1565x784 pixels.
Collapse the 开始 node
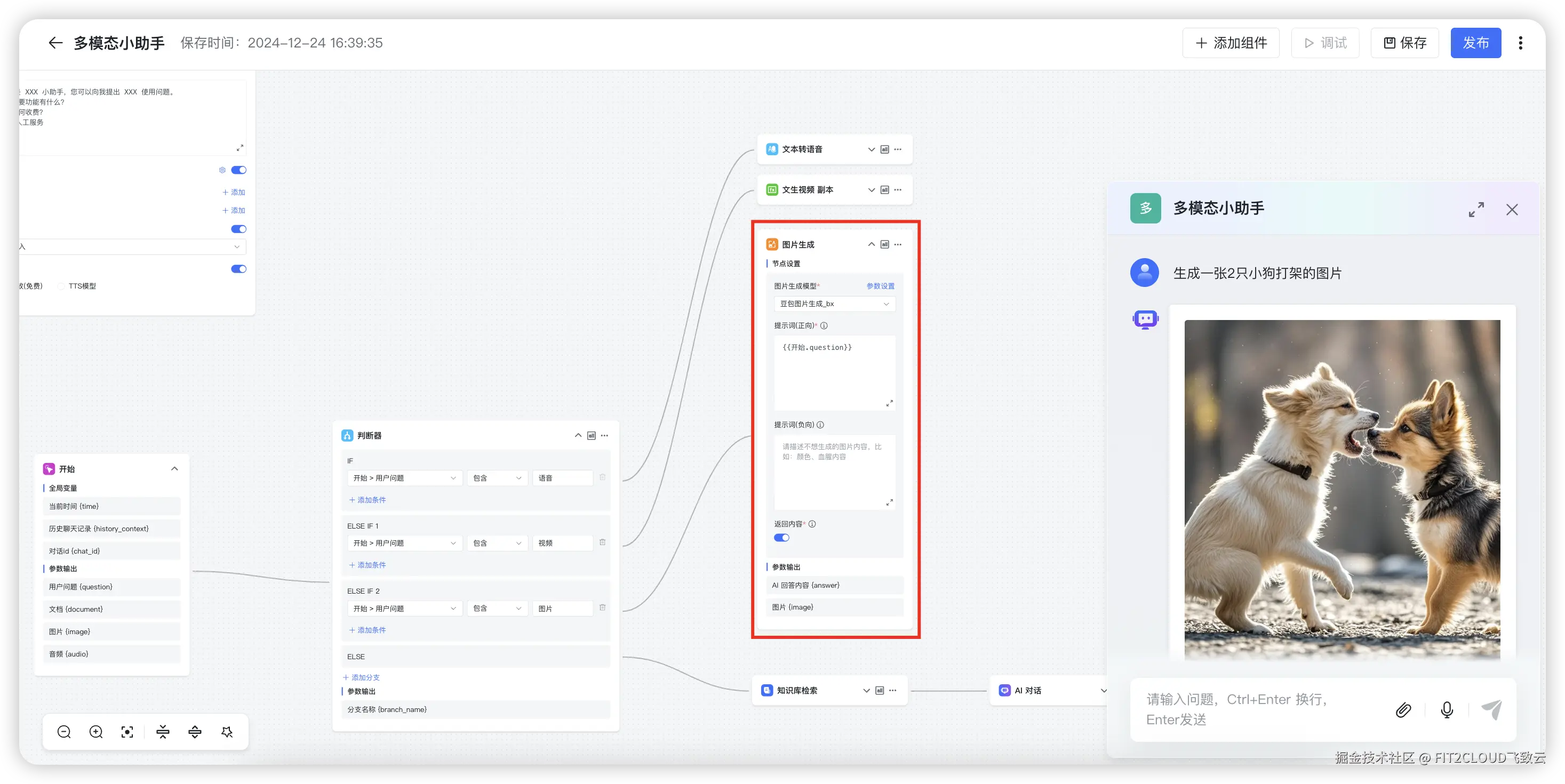tap(174, 469)
